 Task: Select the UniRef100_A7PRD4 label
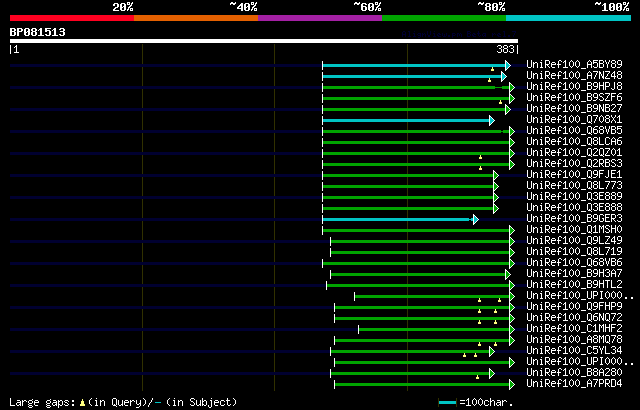(574, 383)
